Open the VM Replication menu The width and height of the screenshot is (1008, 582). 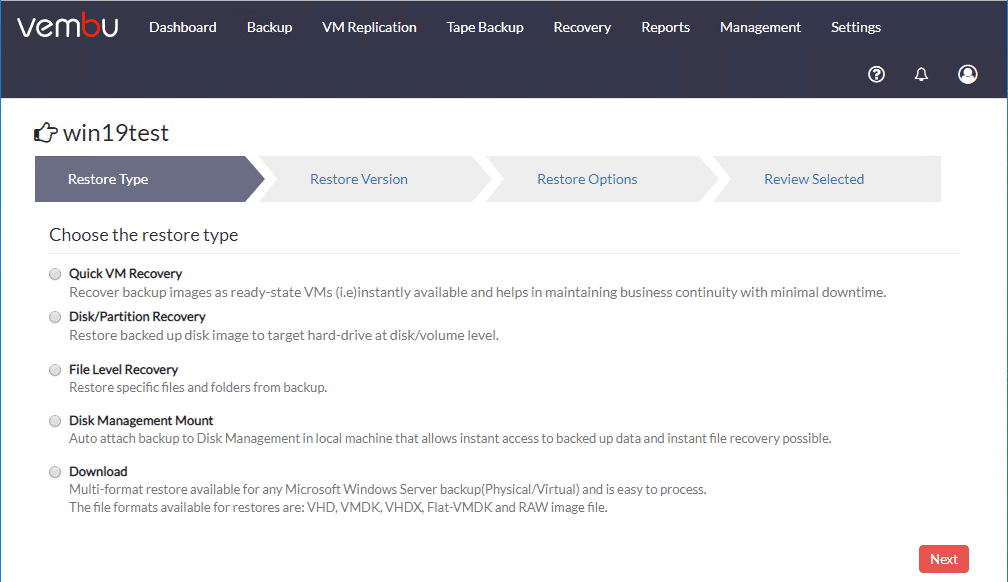(x=369, y=27)
